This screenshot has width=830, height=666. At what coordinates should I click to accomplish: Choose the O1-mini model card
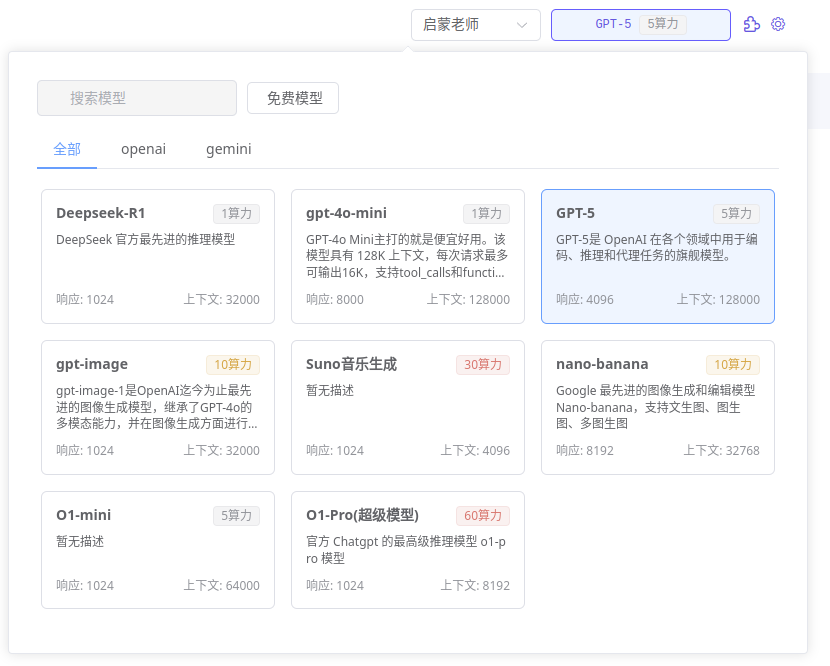tap(158, 550)
